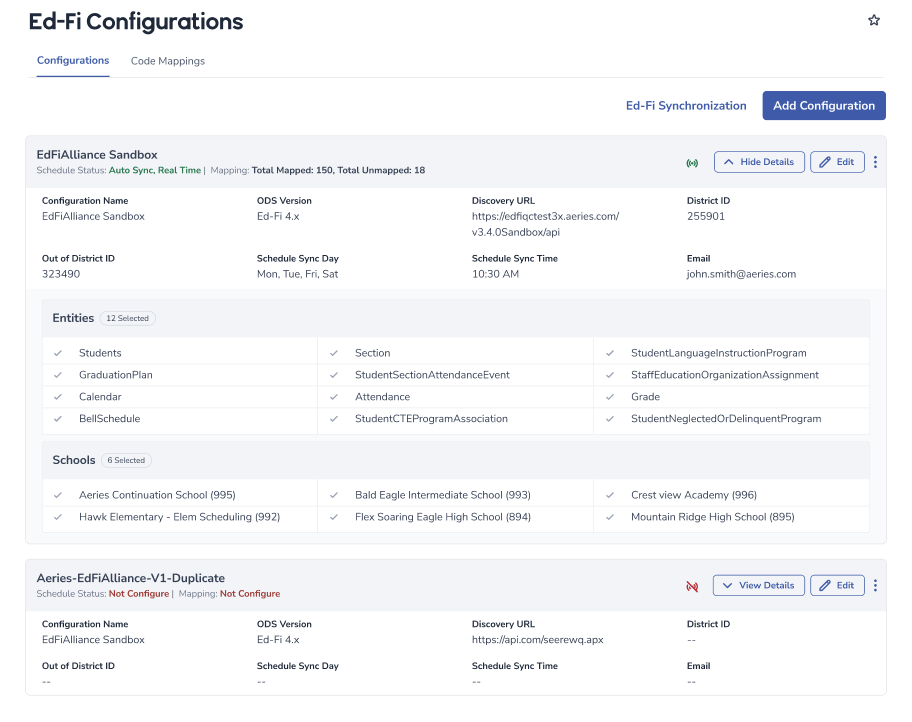
Task: Click the sync days Mon, Tue, Fri, Sat
Action: [x=297, y=274]
